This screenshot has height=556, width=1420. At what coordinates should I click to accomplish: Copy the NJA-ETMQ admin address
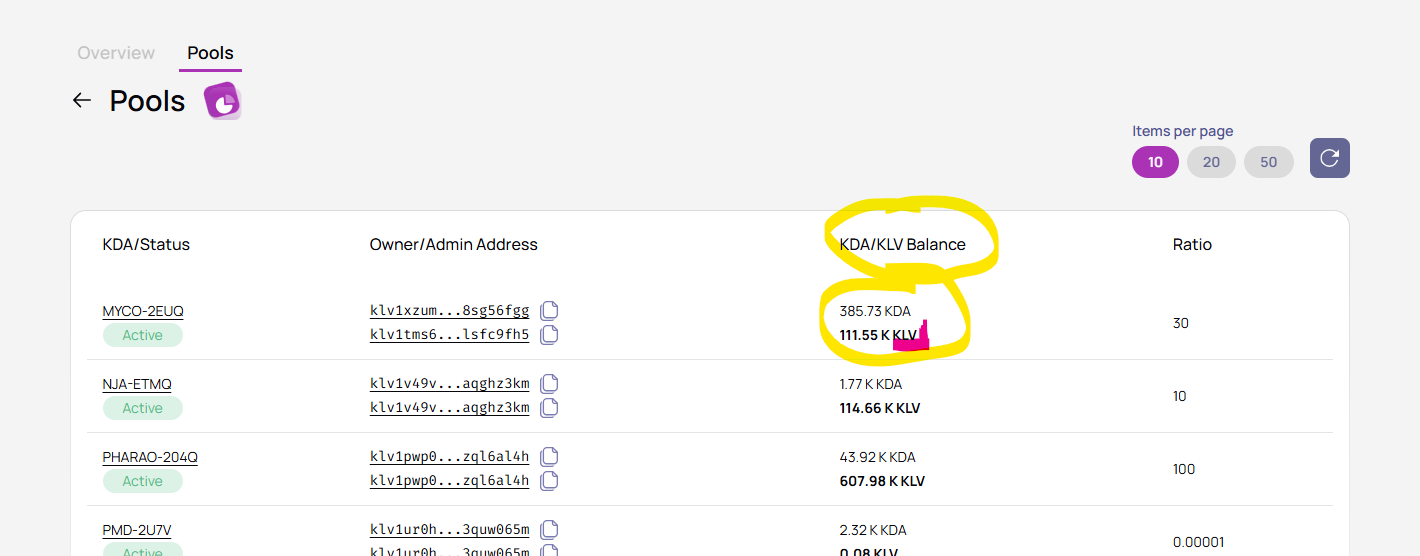[549, 407]
